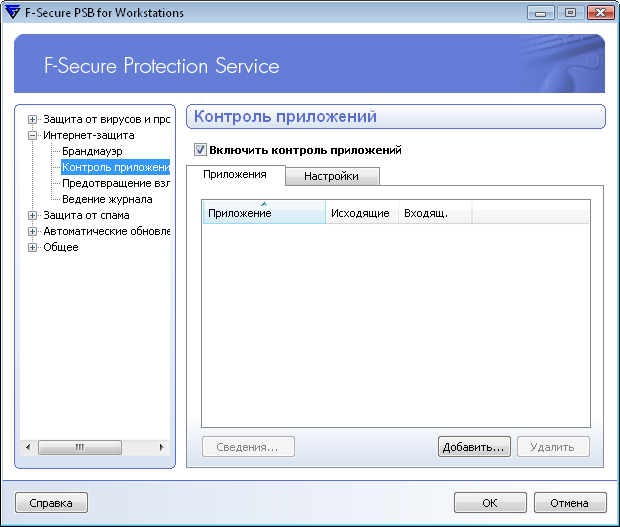Image resolution: width=620 pixels, height=527 pixels.
Task: Open Предотвращение взлома tree item
Action: pos(116,183)
